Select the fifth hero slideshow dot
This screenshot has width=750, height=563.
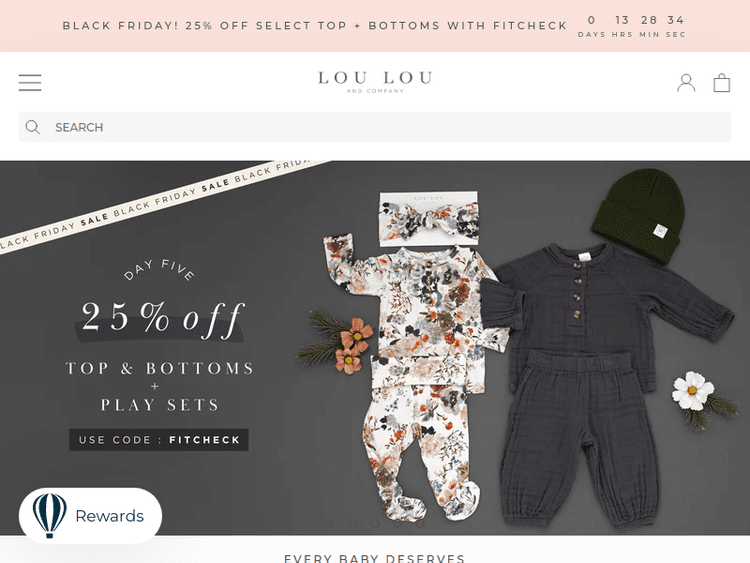click(420, 522)
